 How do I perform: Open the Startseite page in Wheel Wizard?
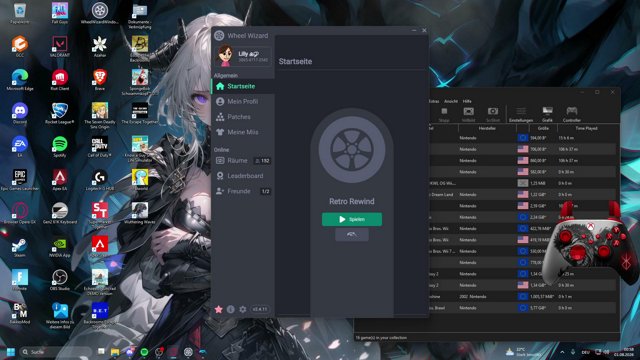click(243, 86)
